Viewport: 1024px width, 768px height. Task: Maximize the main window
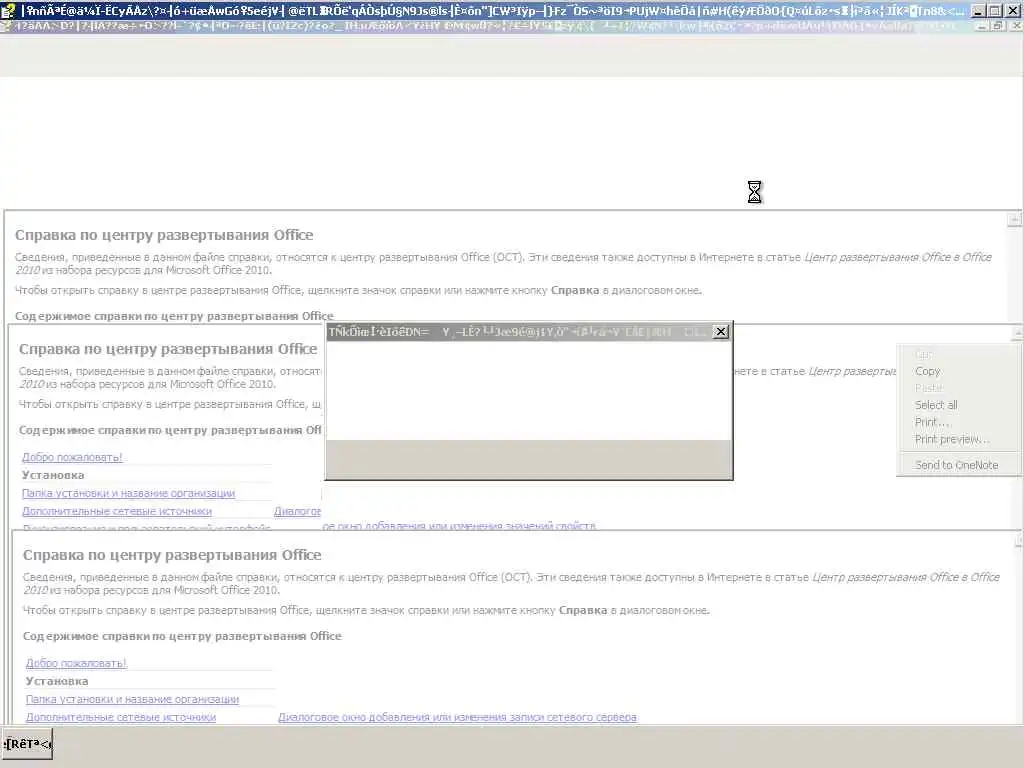click(x=995, y=10)
